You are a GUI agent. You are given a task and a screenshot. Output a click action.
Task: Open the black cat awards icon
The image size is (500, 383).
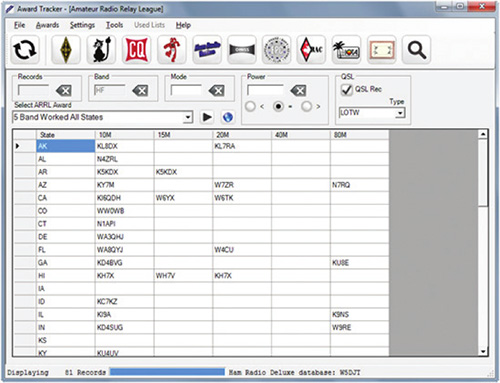(x=101, y=50)
